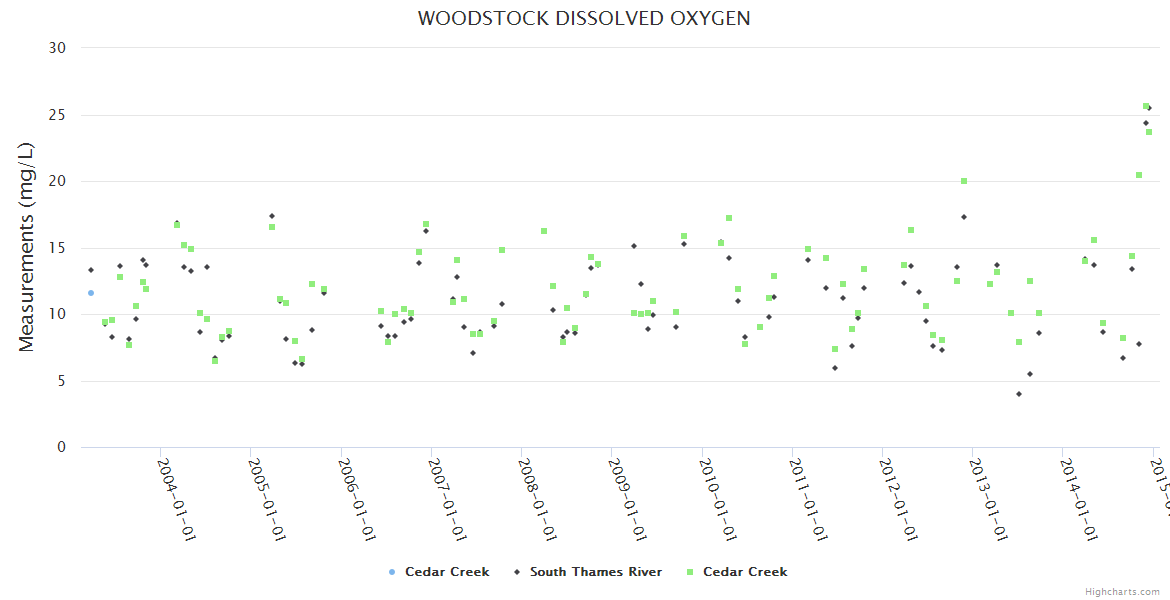Click the 15 y-axis tick label
Image resolution: width=1170 pixels, height=600 pixels.
point(57,248)
